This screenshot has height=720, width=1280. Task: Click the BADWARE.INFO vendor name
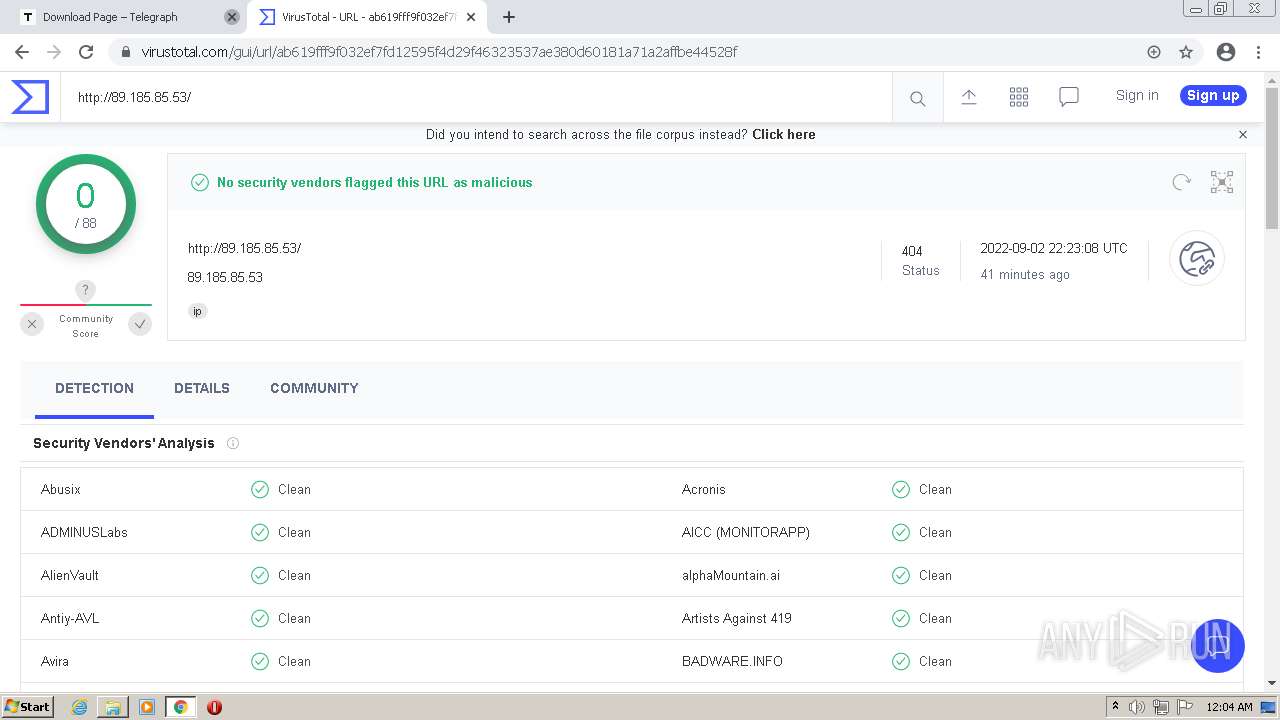(x=732, y=661)
